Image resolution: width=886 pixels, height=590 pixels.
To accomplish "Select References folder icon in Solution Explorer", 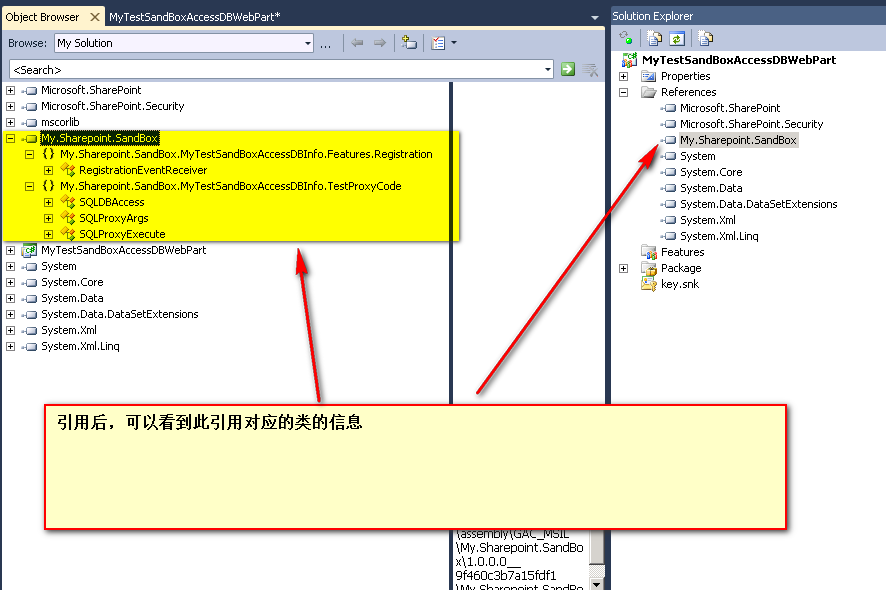I will click(649, 92).
